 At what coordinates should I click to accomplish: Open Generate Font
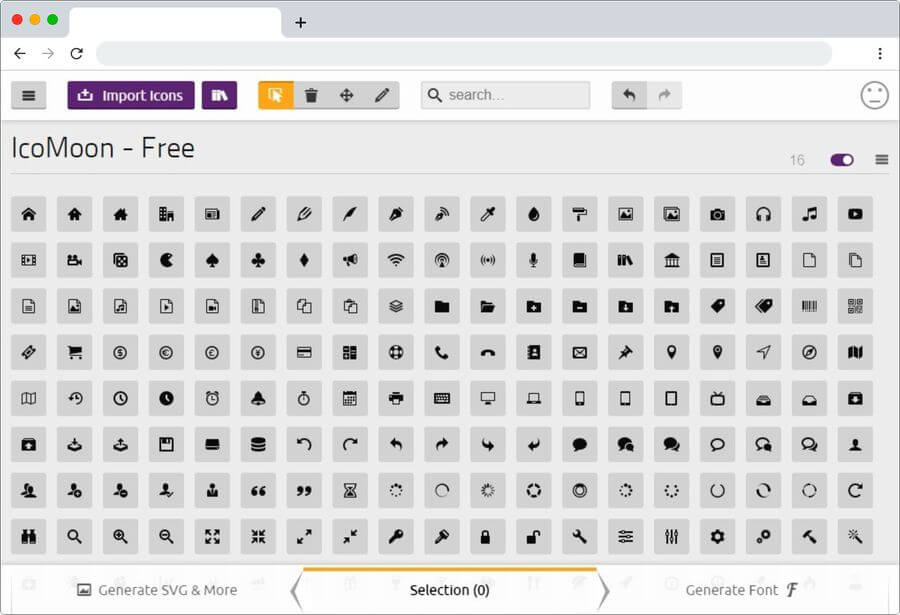point(742,590)
